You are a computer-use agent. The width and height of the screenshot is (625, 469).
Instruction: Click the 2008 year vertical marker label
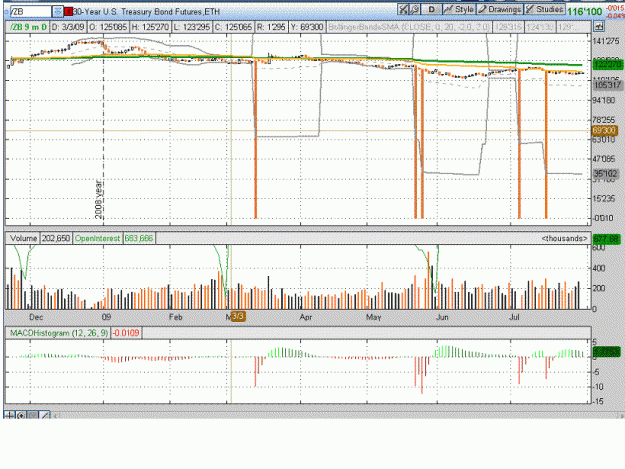[x=98, y=199]
